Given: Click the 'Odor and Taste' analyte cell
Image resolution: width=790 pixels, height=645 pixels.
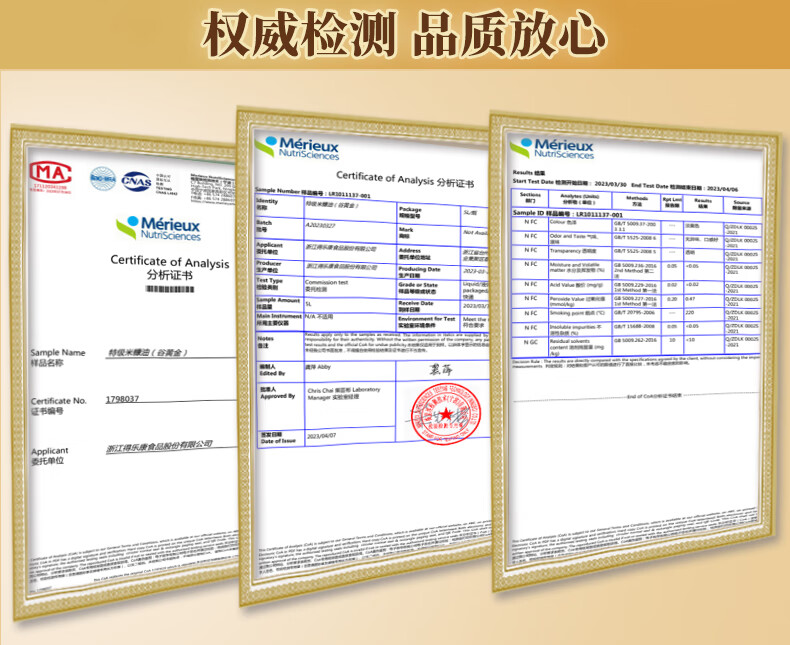Looking at the screenshot, I should point(580,239).
